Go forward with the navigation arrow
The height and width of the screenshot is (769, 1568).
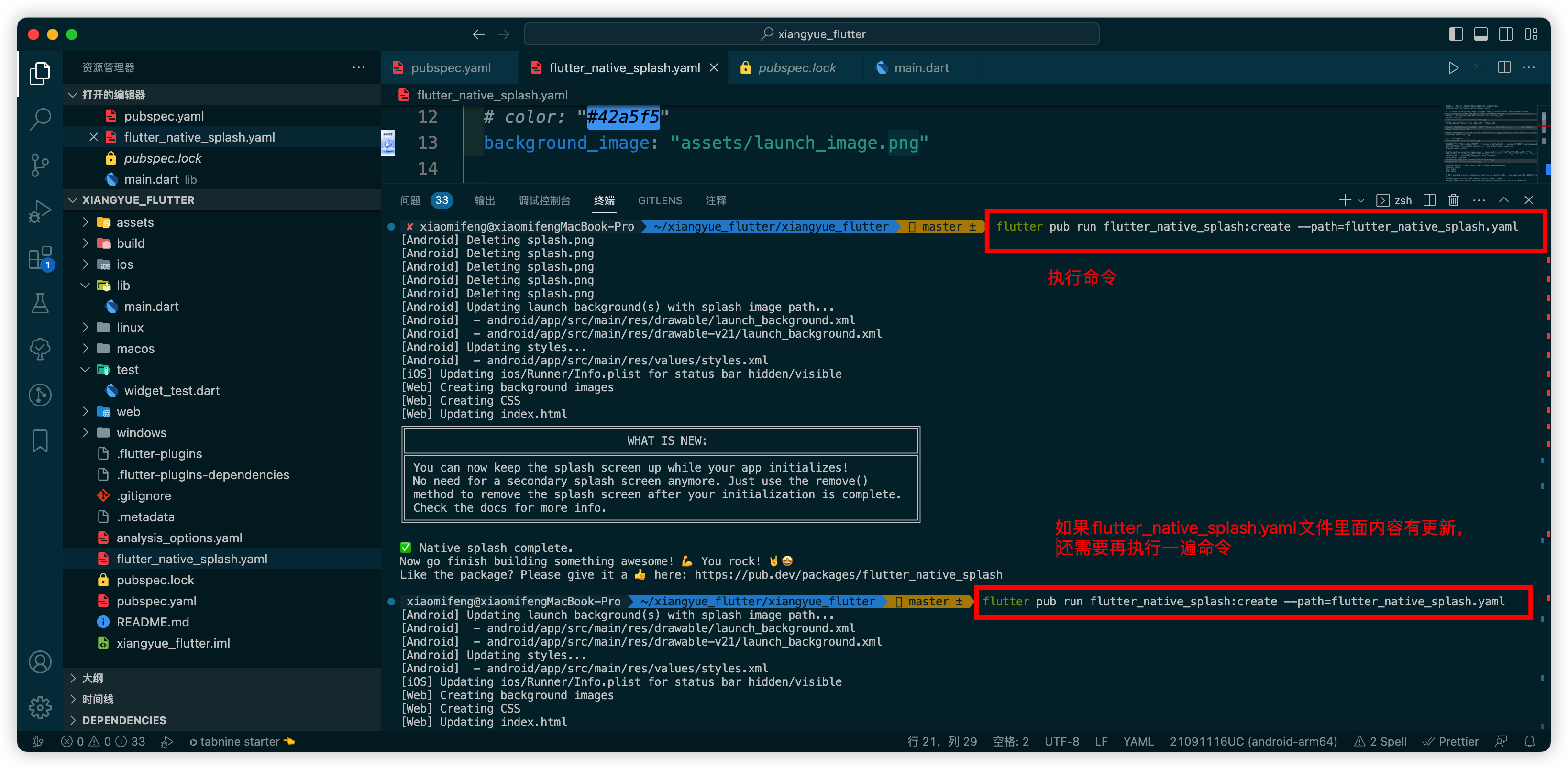[x=503, y=34]
